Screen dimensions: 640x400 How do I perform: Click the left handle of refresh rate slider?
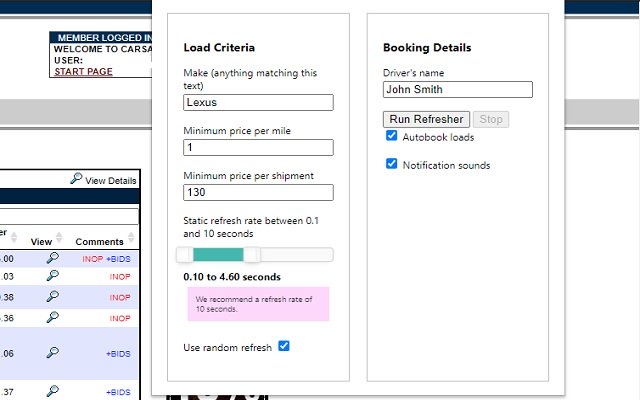pyautogui.click(x=185, y=255)
